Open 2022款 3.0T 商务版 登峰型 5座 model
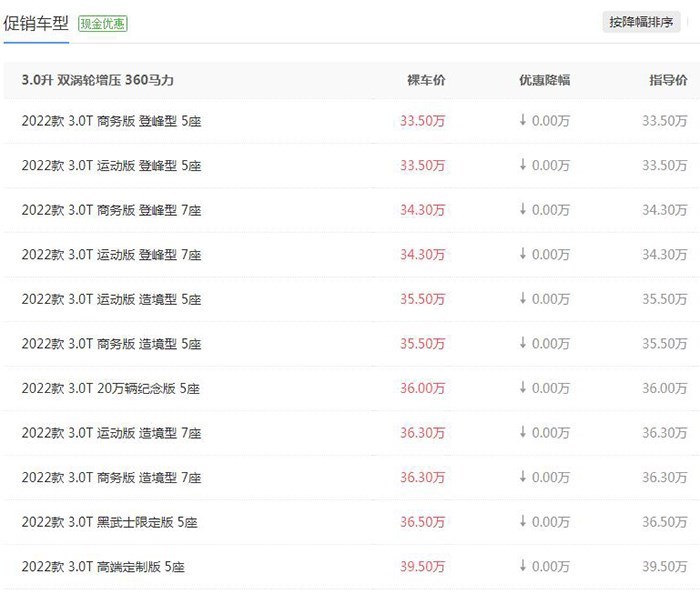The width and height of the screenshot is (700, 594). pos(111,121)
